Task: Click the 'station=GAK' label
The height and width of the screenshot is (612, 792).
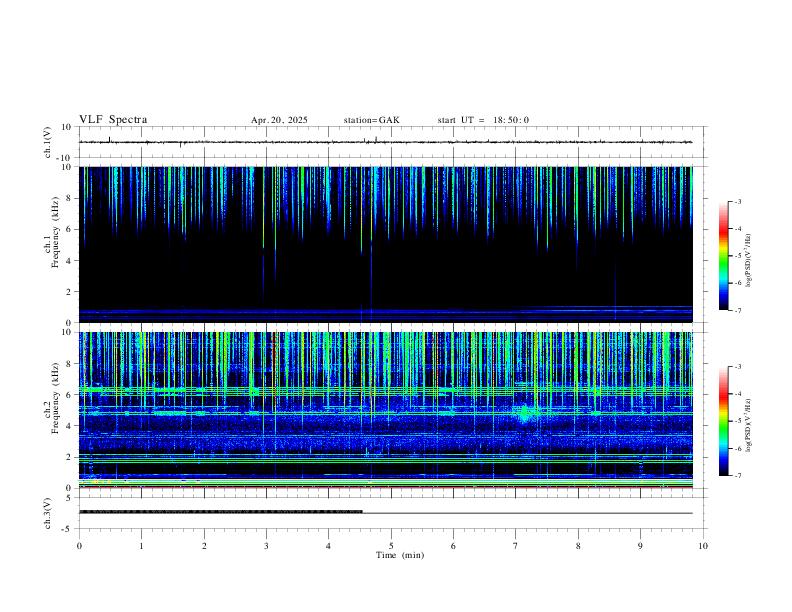Action: (372, 120)
